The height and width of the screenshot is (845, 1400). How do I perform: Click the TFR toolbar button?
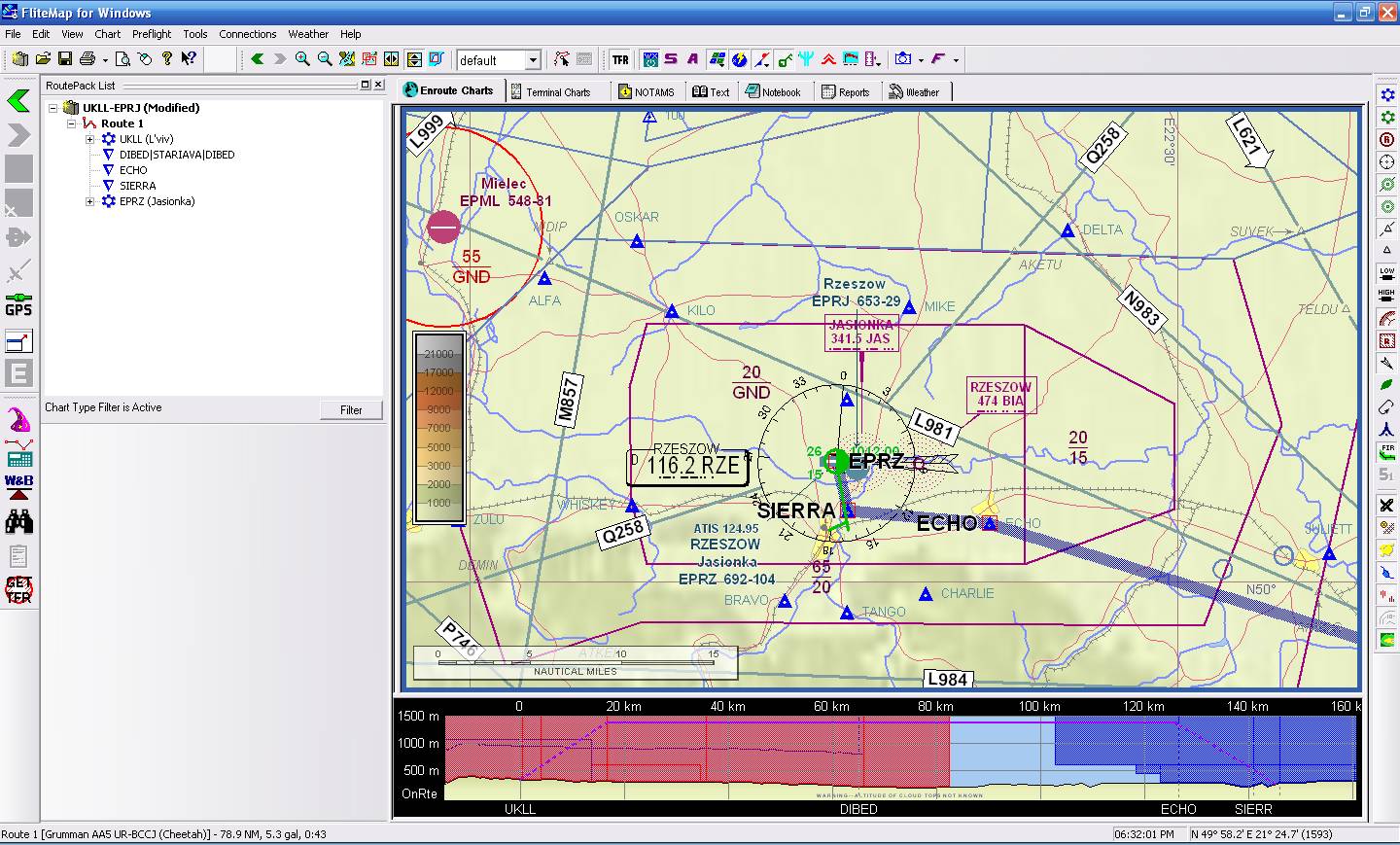620,60
